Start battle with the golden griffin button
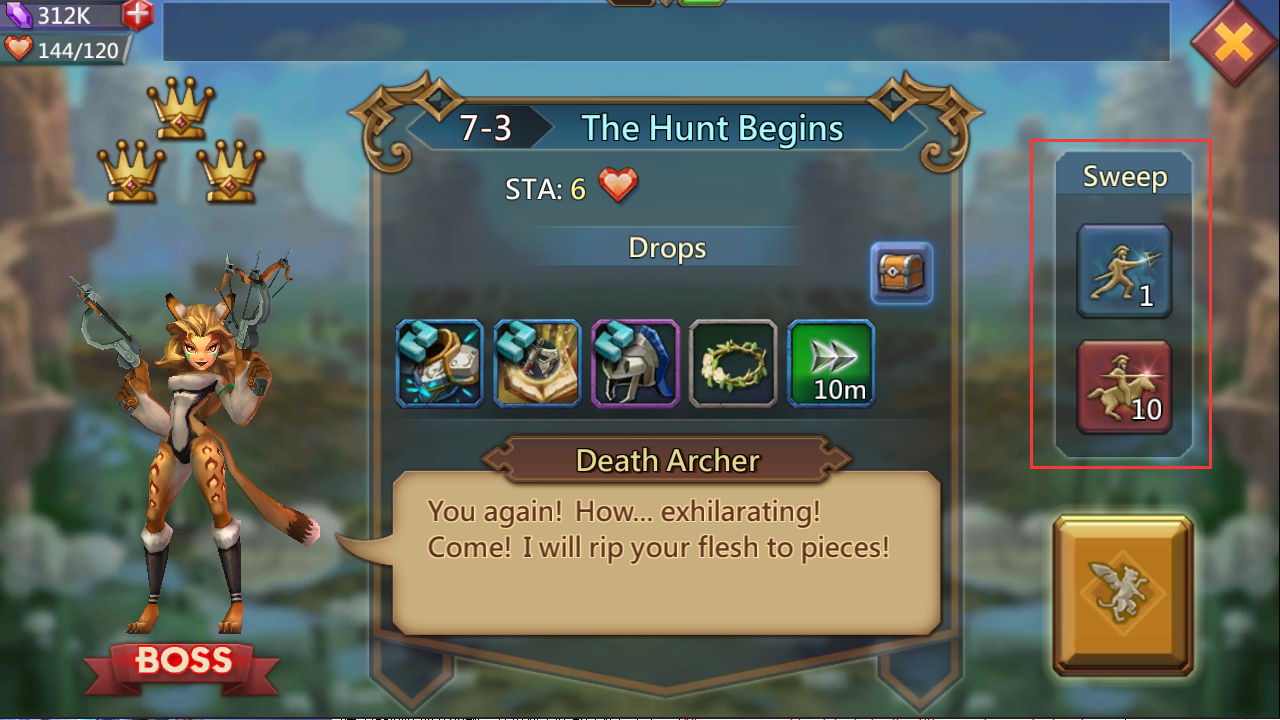 click(x=1123, y=596)
